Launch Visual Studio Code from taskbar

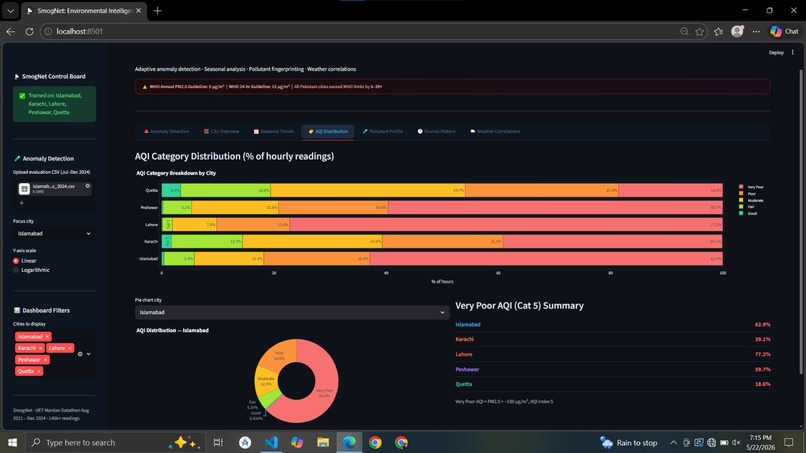tap(271, 442)
